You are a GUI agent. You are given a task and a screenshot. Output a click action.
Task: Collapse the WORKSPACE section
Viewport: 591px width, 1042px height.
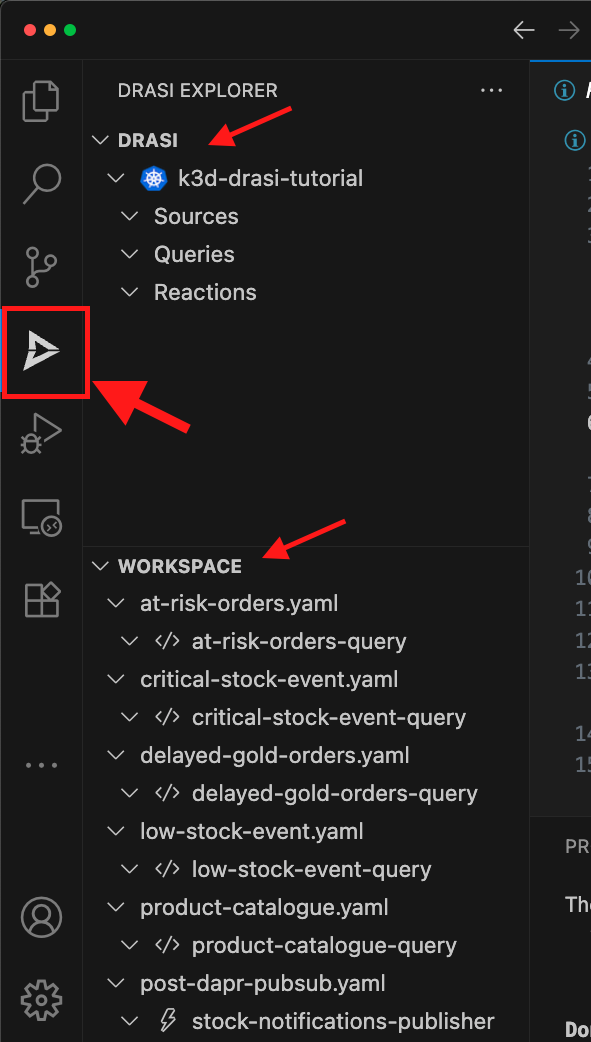coord(100,566)
